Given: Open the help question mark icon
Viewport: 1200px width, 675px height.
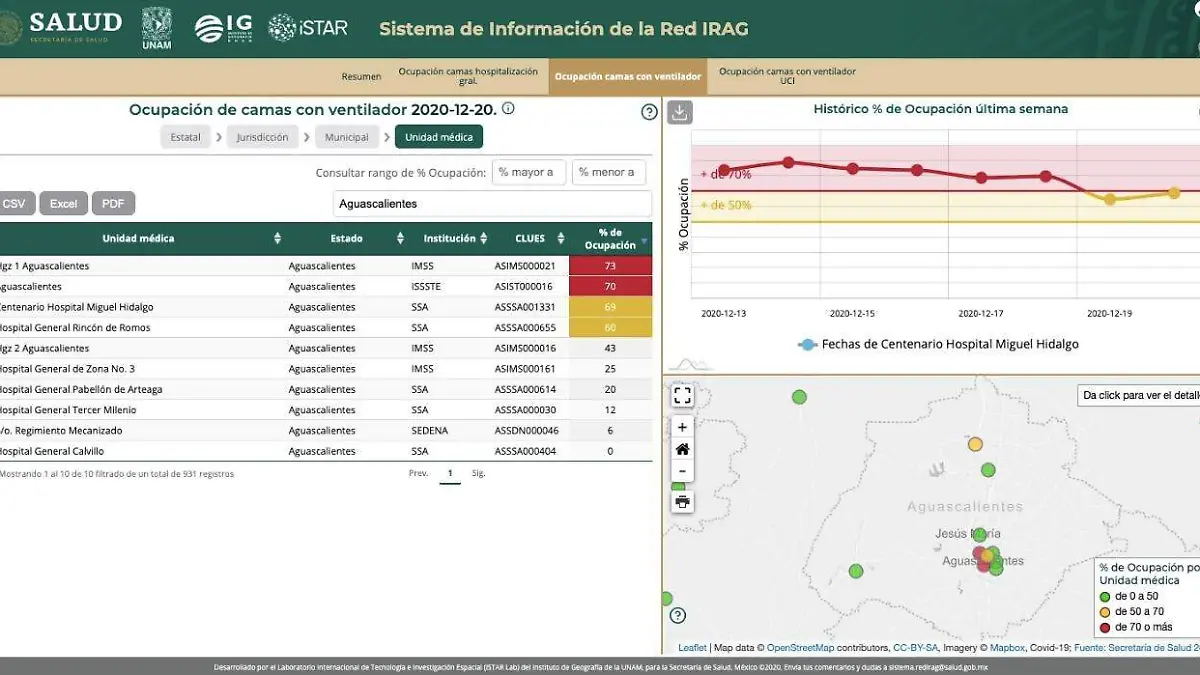Looking at the screenshot, I should 649,112.
